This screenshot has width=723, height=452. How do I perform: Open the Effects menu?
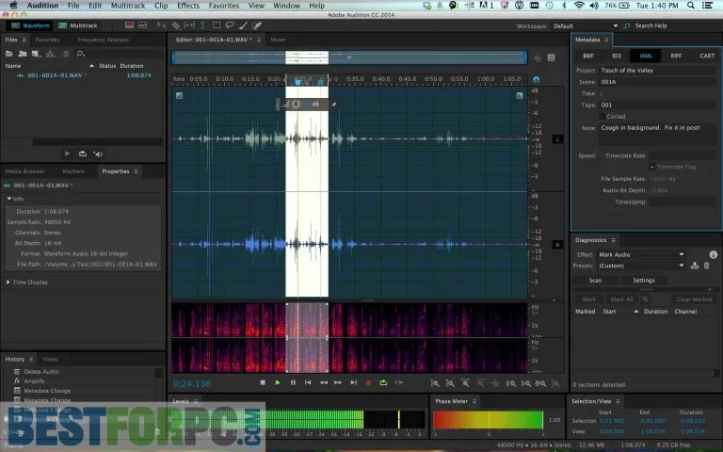187,6
